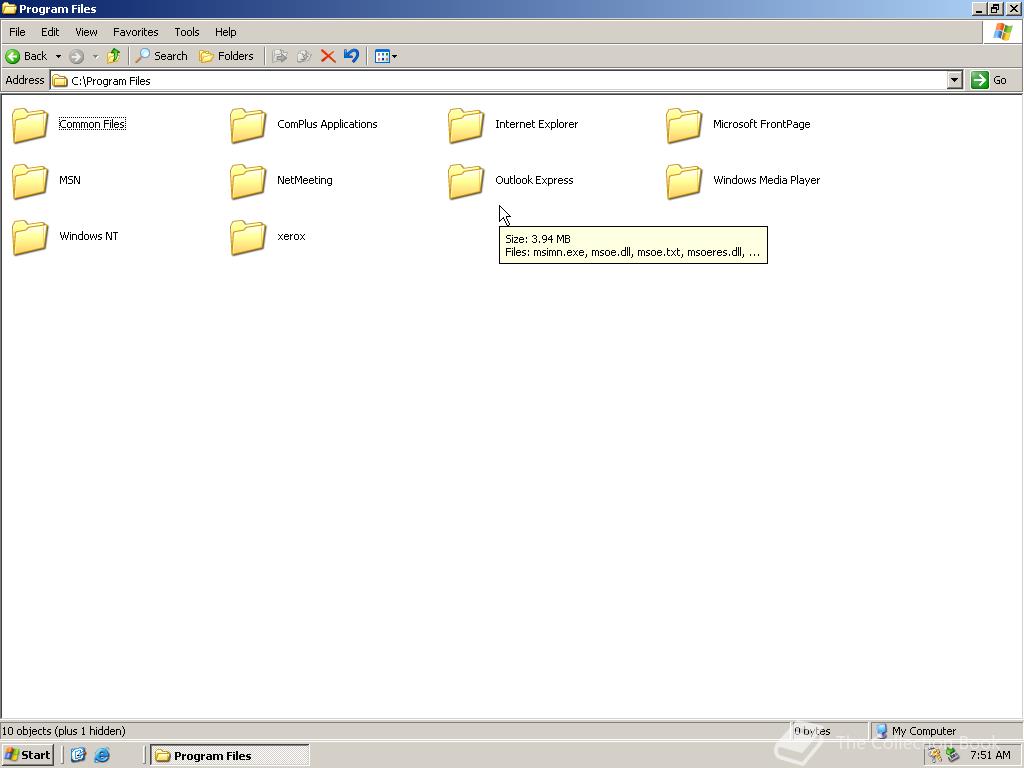Screen dimensions: 1024x768
Task: Launch Internet Explorer from quick launch
Action: coord(102,755)
